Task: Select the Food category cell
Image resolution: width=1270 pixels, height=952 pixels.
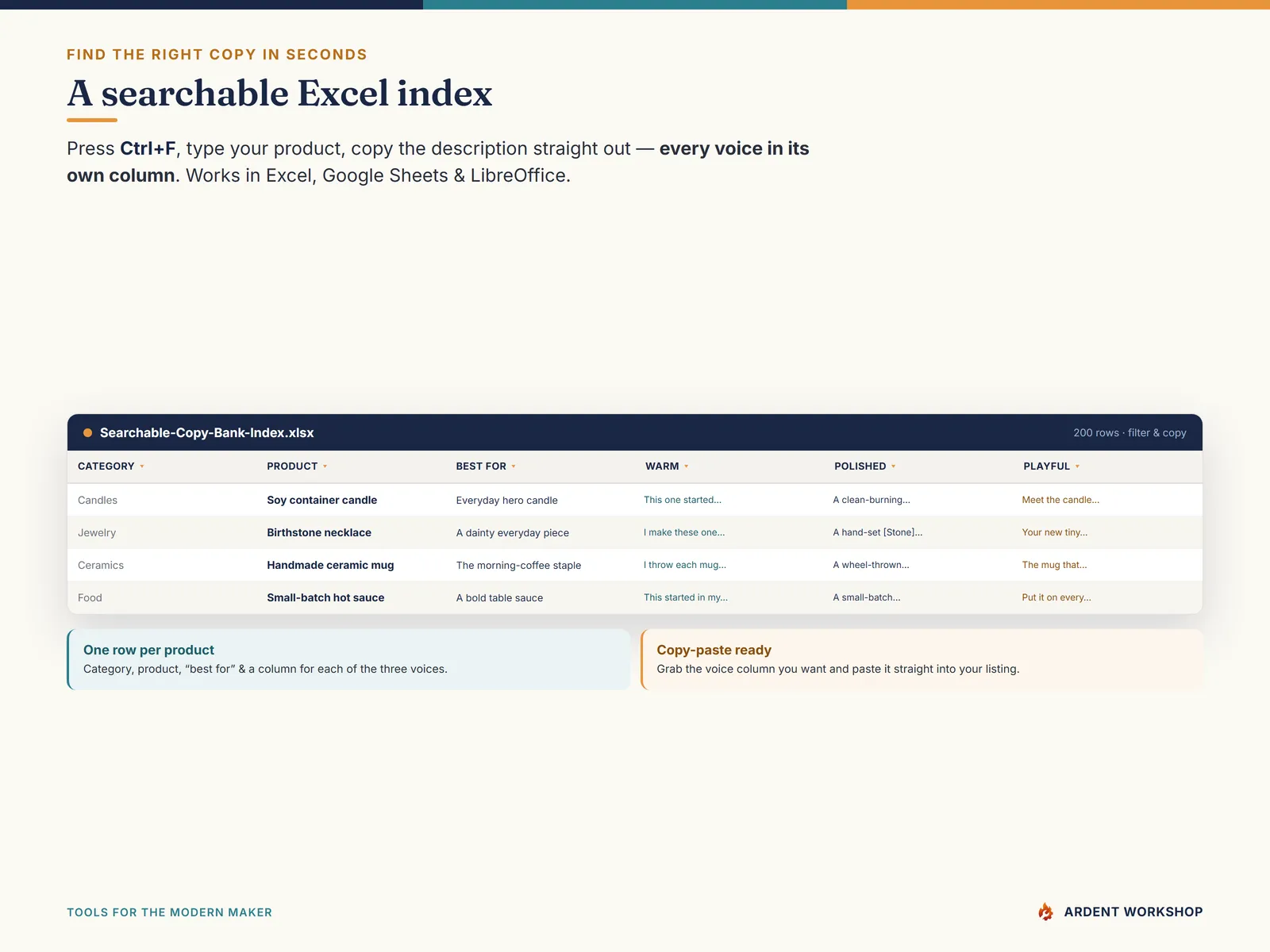Action: pos(90,597)
